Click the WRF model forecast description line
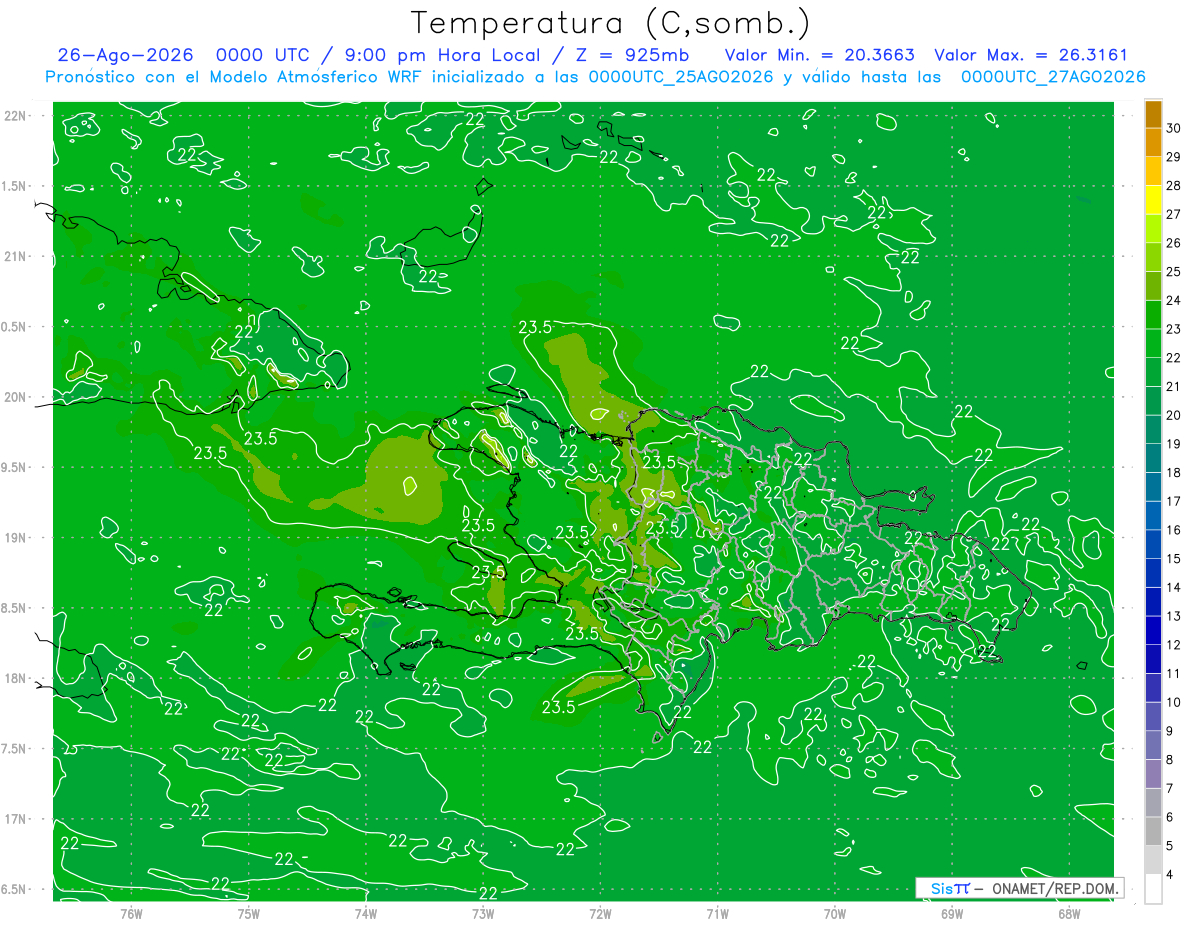This screenshot has width=1200, height=927. (x=595, y=77)
